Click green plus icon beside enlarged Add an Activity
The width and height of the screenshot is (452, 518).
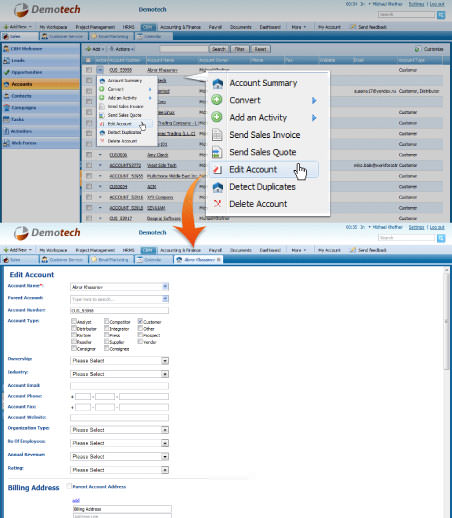[217, 117]
